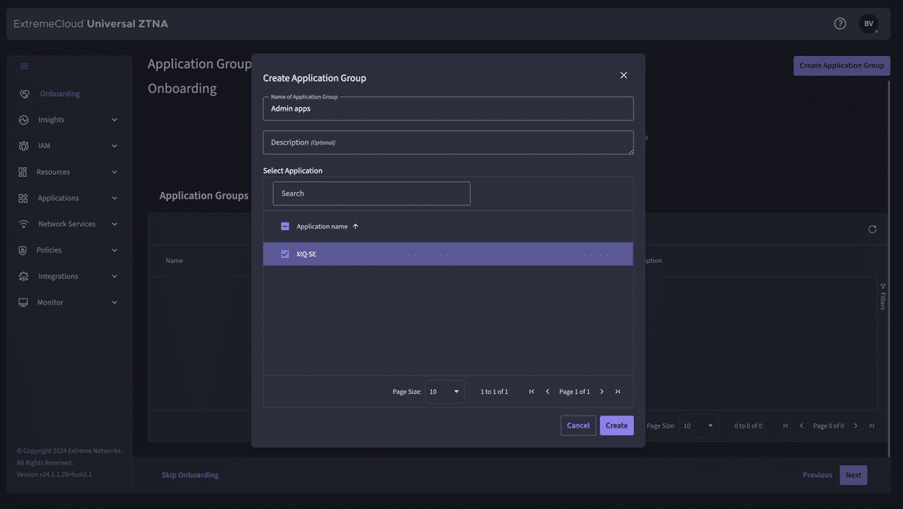Viewport: 903px width, 509px height.
Task: Go to first page in dialog pagination
Action: coord(531,392)
